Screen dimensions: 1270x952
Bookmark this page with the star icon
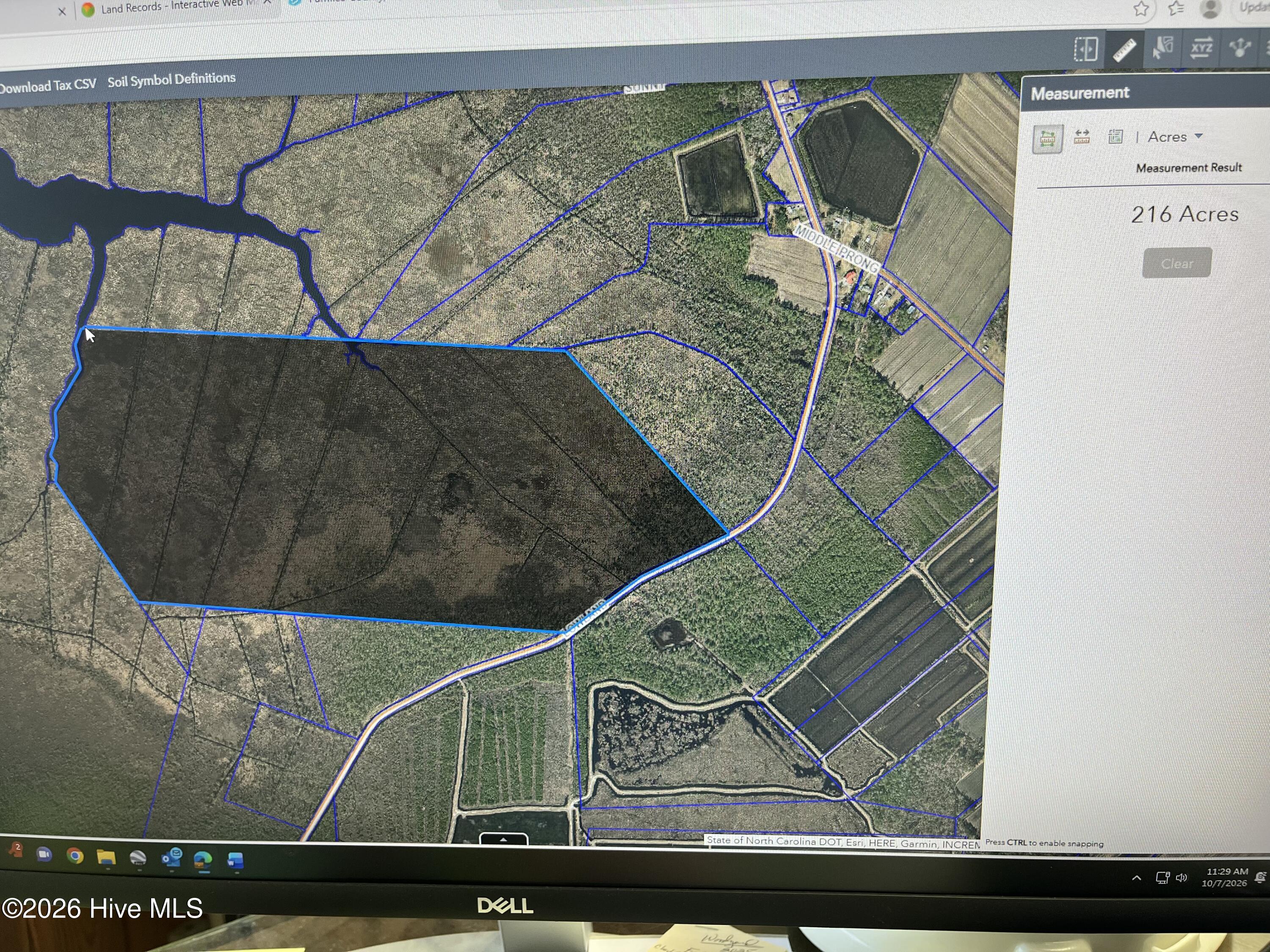tap(1141, 8)
